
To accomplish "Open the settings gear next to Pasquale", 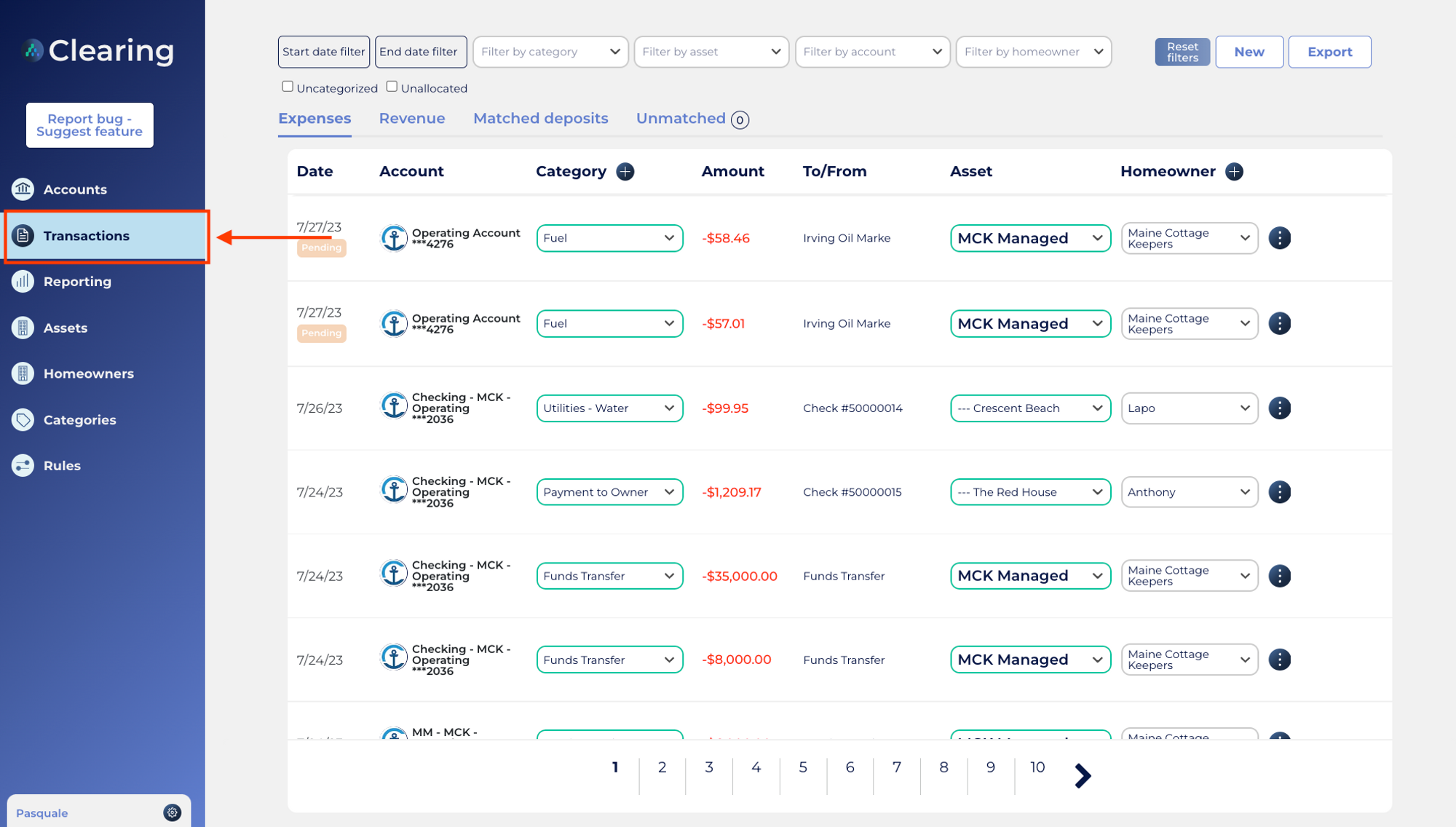I will 172,812.
